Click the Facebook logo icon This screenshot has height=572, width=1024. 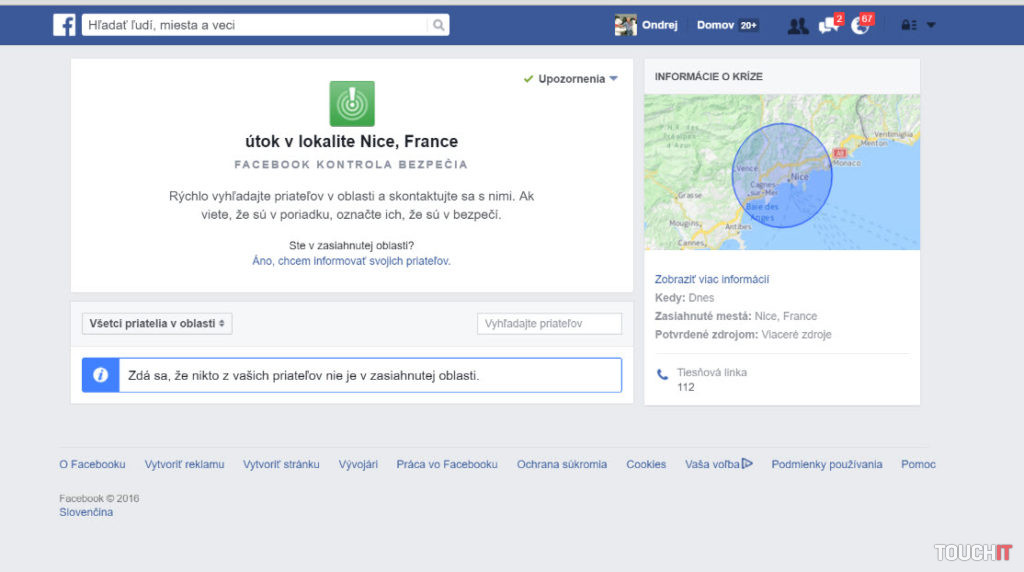(64, 25)
